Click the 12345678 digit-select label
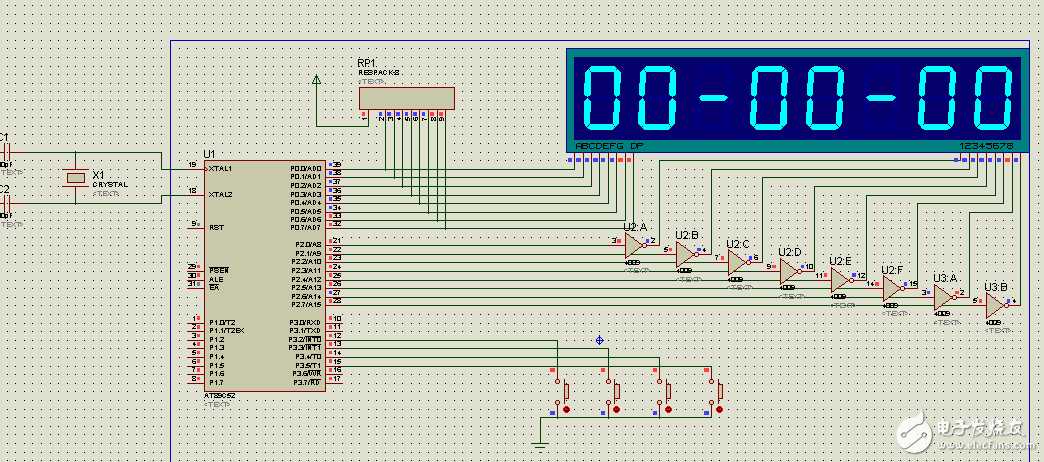This screenshot has width=1044, height=462. click(x=986, y=146)
